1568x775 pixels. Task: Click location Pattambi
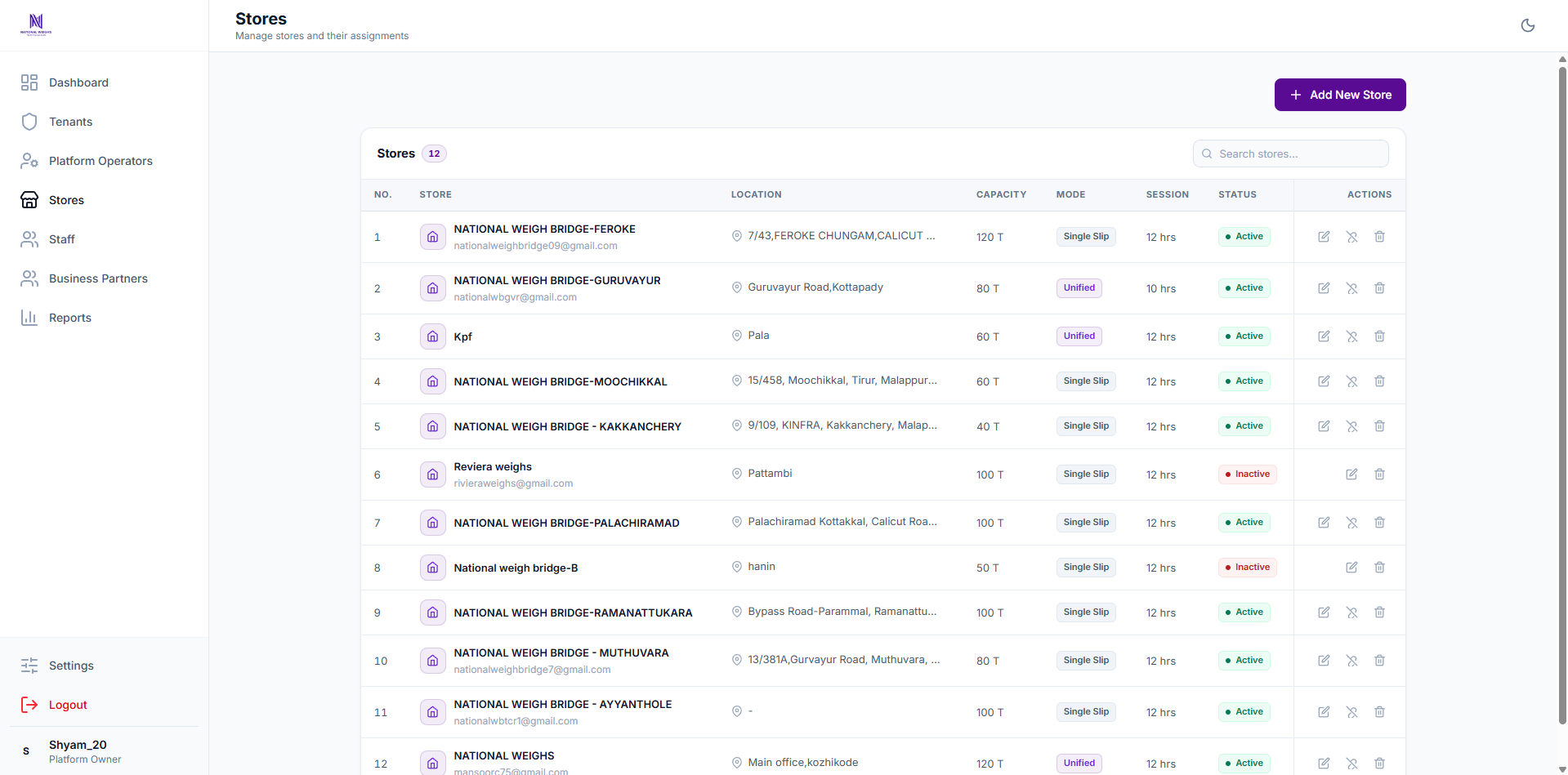click(770, 474)
